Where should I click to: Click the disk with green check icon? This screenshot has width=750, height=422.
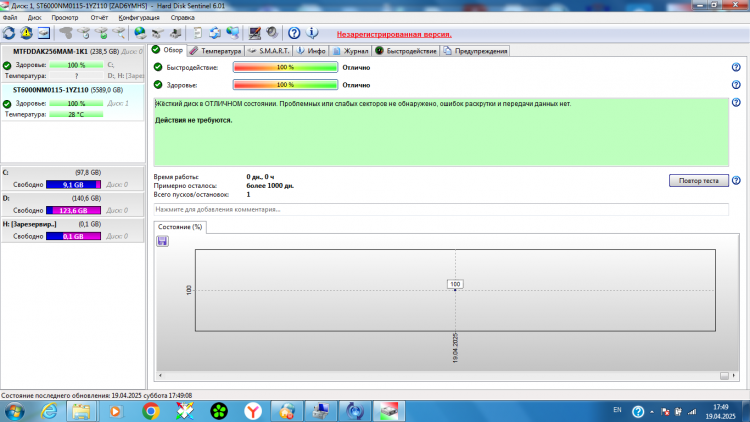pyautogui.click(x=101, y=33)
